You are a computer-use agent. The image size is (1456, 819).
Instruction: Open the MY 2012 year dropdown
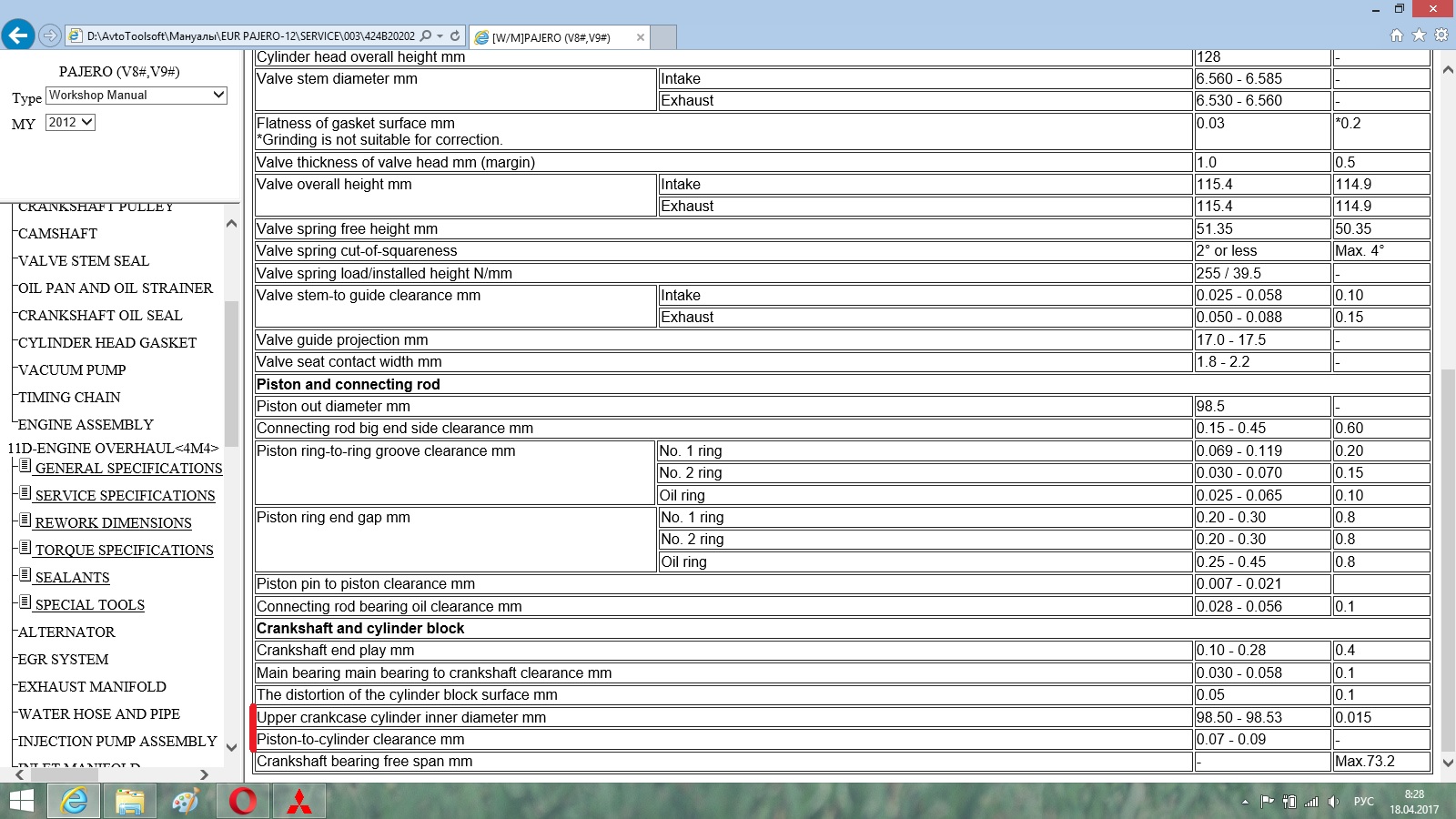pos(70,122)
